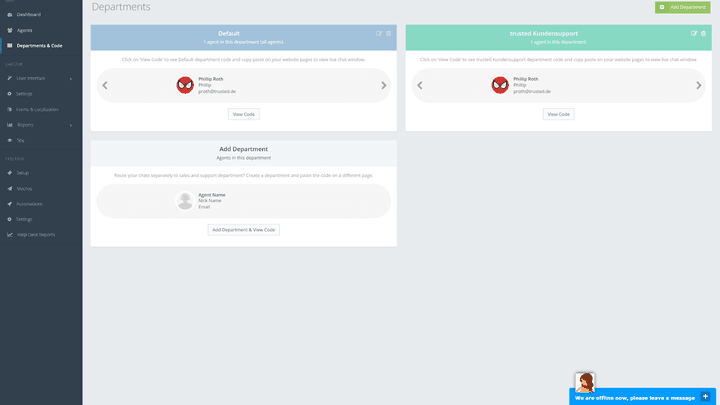This screenshot has height=405, width=720.
Task: Click the 'Agent Name' placeholder text
Action: (x=212, y=195)
